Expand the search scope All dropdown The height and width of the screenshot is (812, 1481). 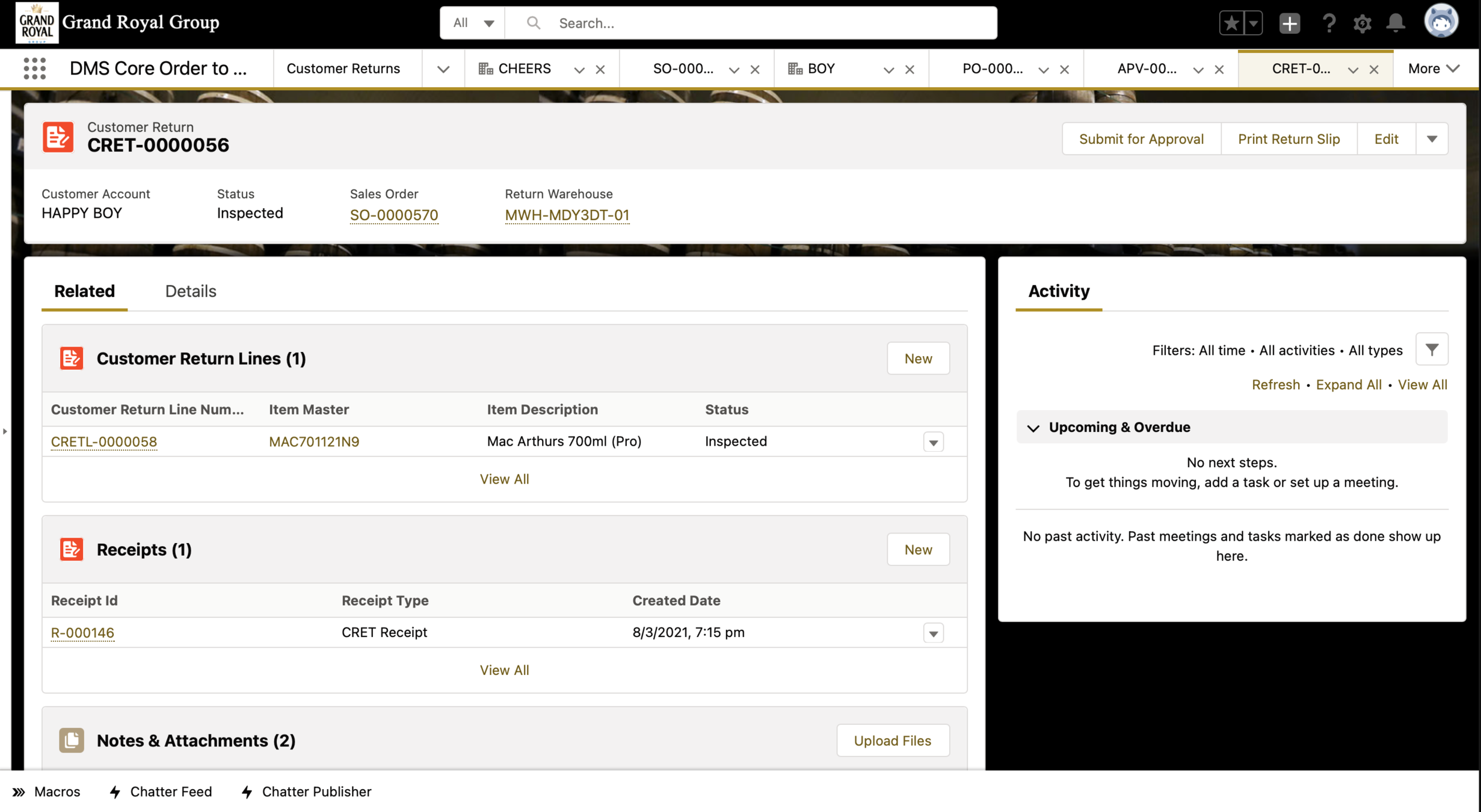pyautogui.click(x=473, y=23)
